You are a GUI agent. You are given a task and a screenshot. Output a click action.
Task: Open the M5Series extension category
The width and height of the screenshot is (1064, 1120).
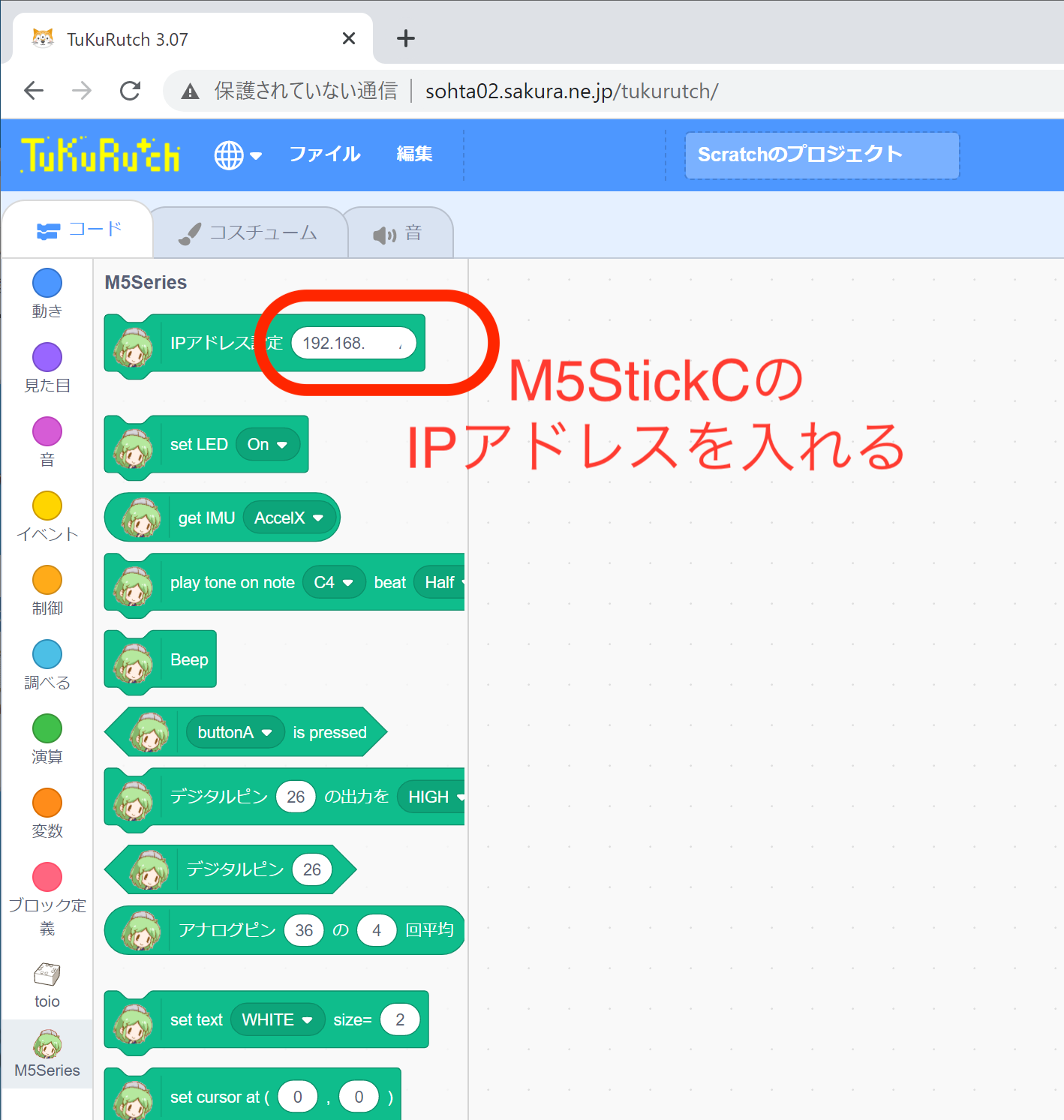[x=47, y=1054]
